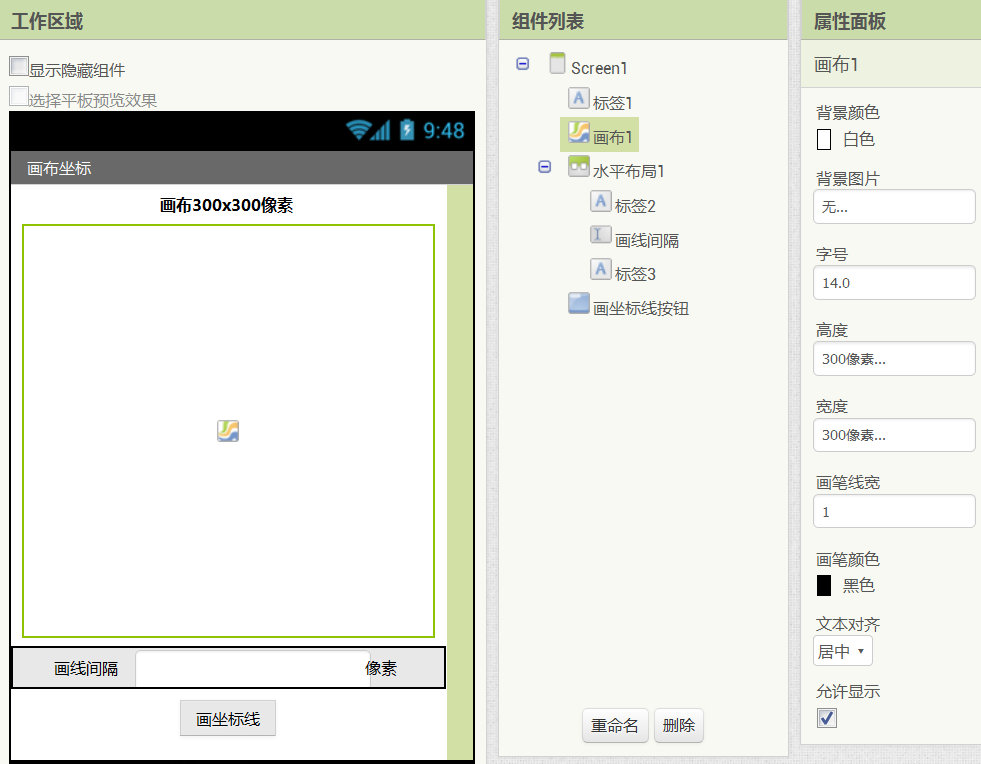This screenshot has width=981, height=764.
Task: Click the 画坐标线按钮 button icon
Action: pyautogui.click(x=578, y=303)
